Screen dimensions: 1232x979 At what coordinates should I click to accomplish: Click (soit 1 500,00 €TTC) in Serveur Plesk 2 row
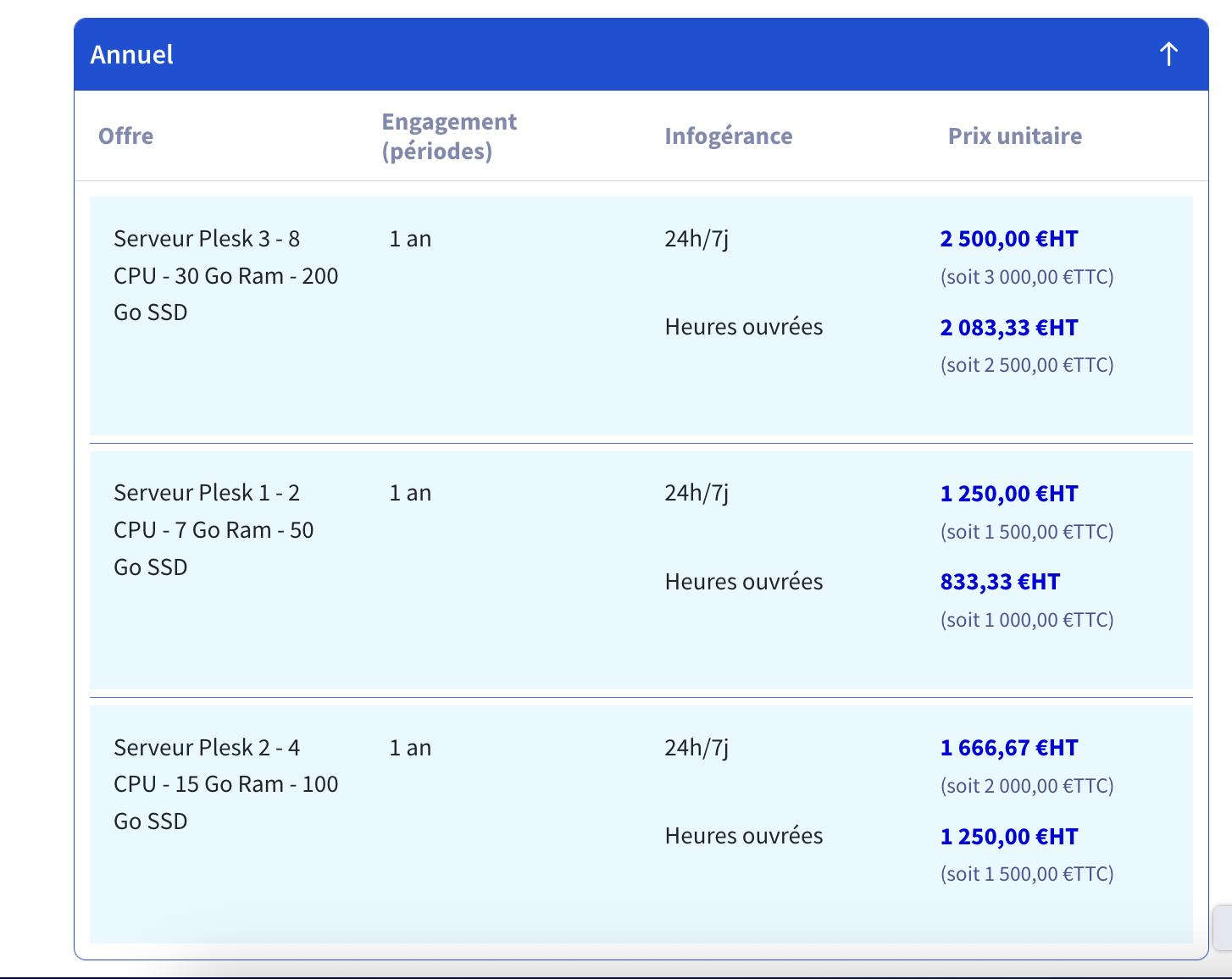pos(1027,874)
